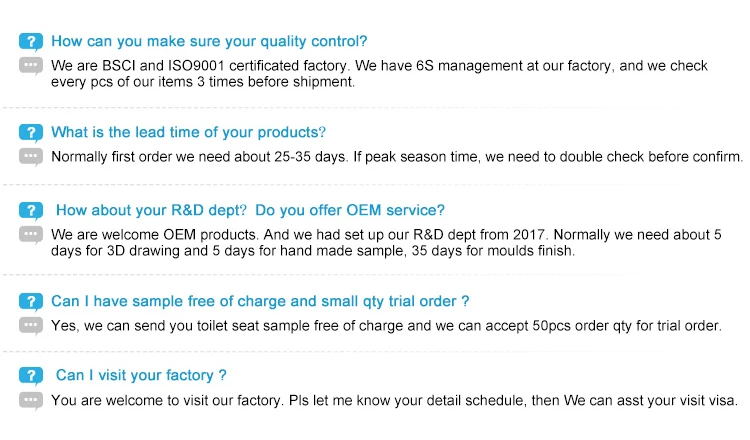Click the answer mentioning BSCI and ISO9001 certification

pos(379,74)
